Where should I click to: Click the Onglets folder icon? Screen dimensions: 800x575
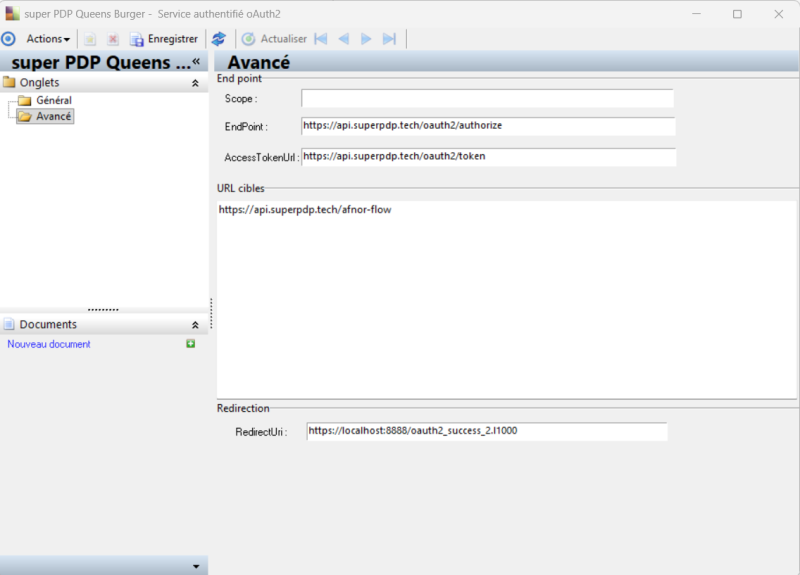[9, 82]
